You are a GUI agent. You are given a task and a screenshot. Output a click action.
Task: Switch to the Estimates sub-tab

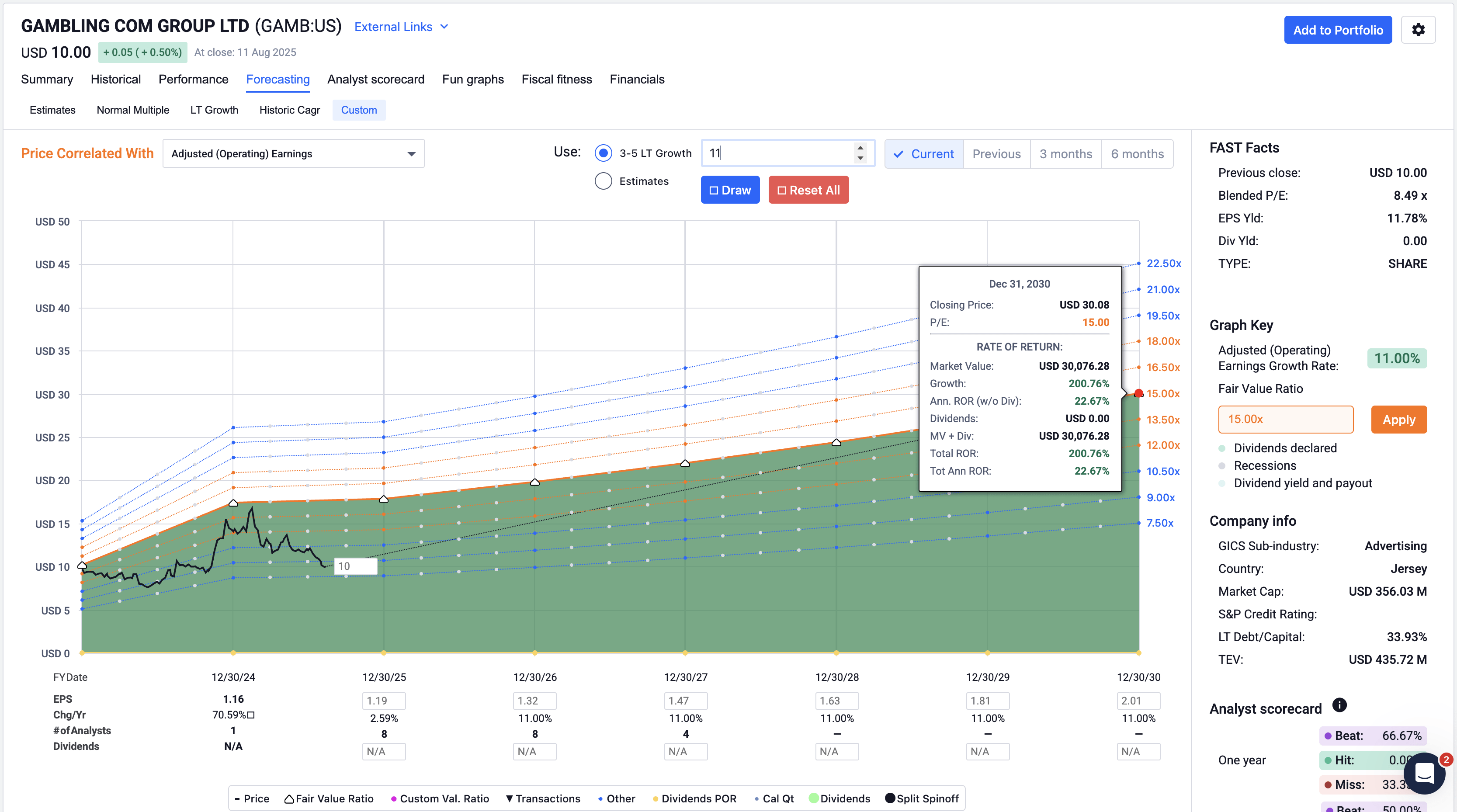pyautogui.click(x=52, y=110)
